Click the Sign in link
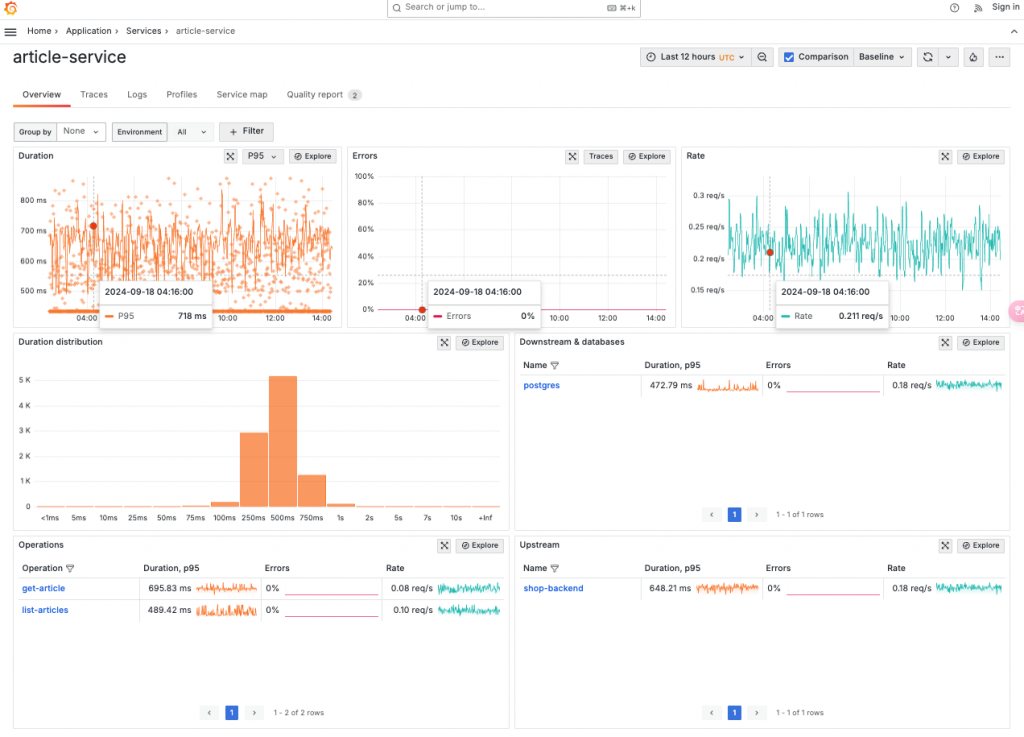Screen dimensions: 1024x737 click(x=1005, y=7)
